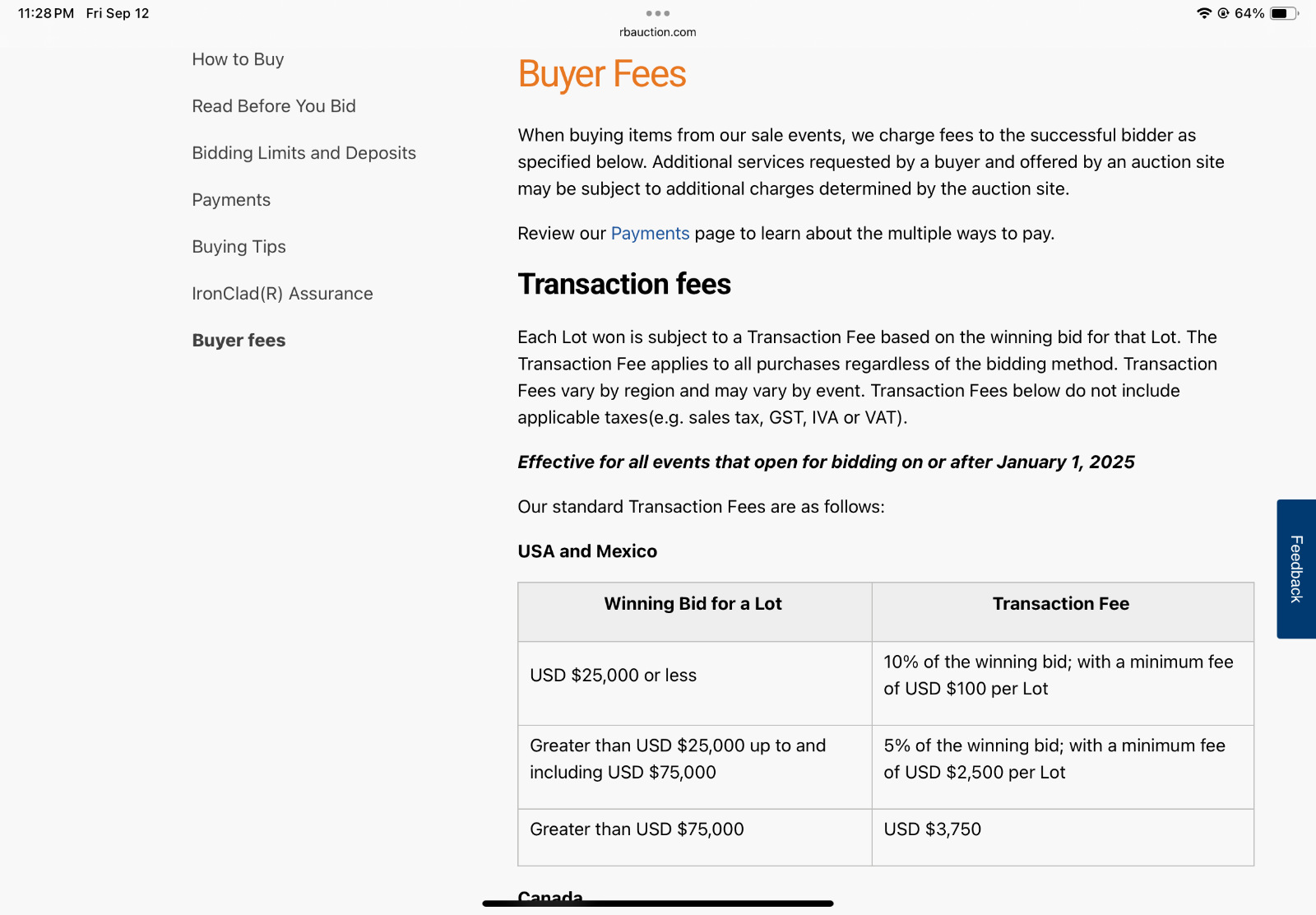Click the Winning Bid for a Lot header
The width and height of the screenshot is (1316, 915).
(x=693, y=604)
